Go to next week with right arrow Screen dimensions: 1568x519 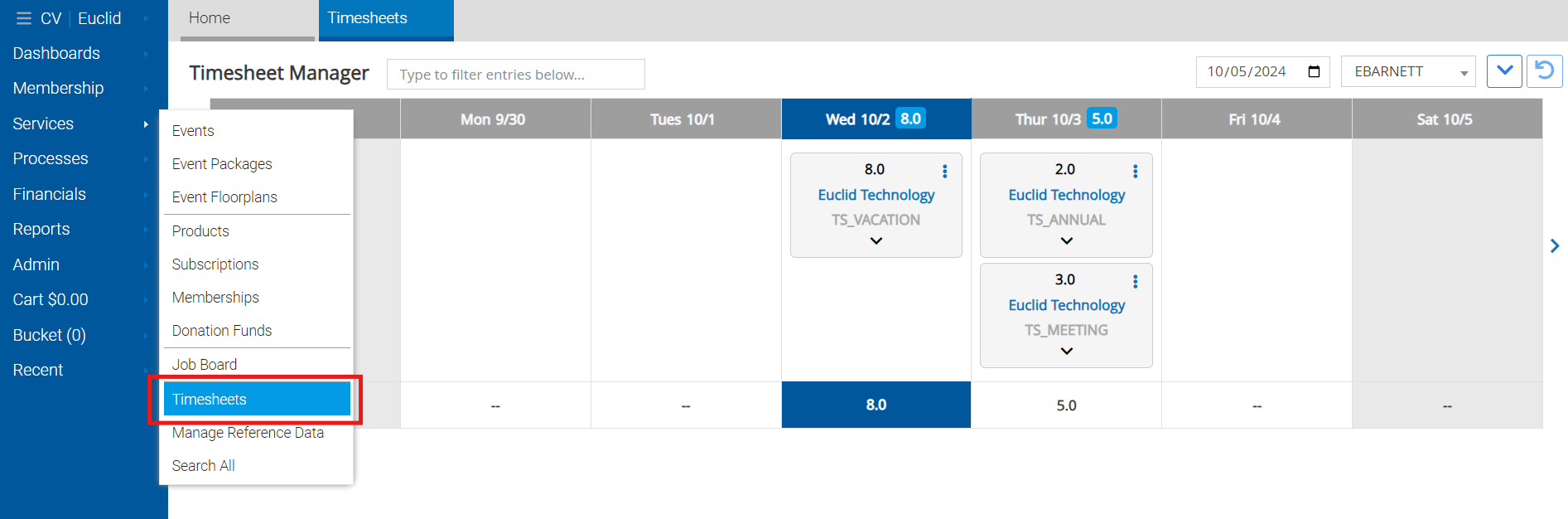point(1555,245)
